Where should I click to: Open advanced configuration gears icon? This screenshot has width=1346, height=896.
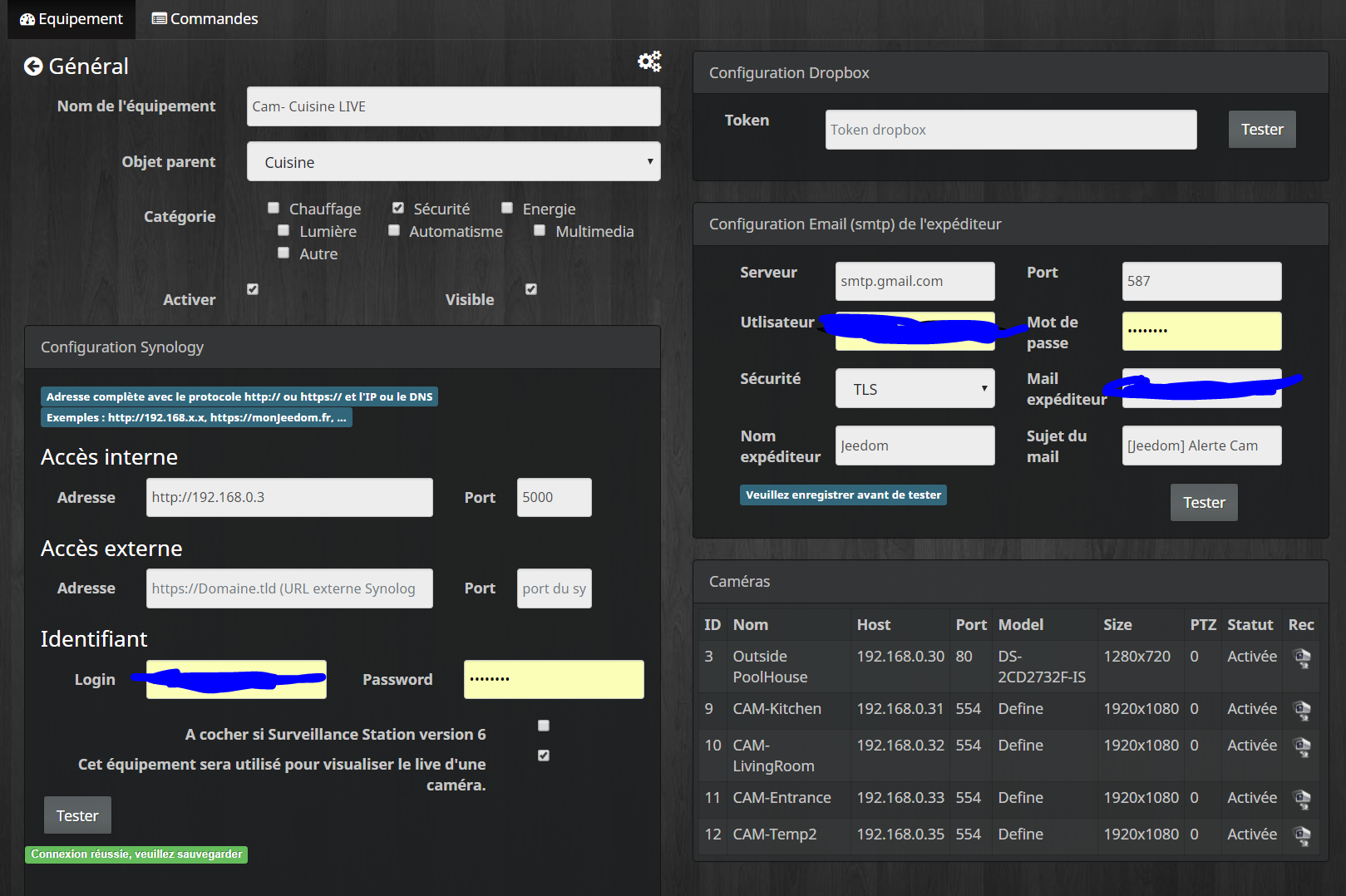[649, 61]
